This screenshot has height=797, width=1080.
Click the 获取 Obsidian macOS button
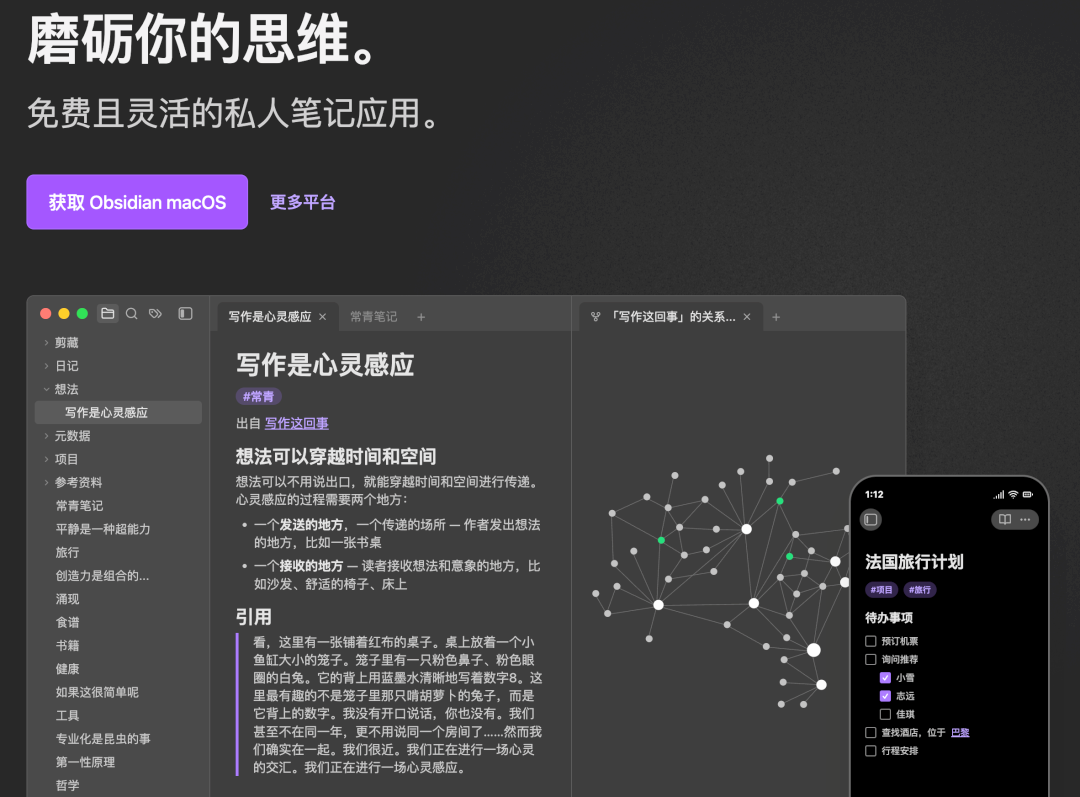137,202
